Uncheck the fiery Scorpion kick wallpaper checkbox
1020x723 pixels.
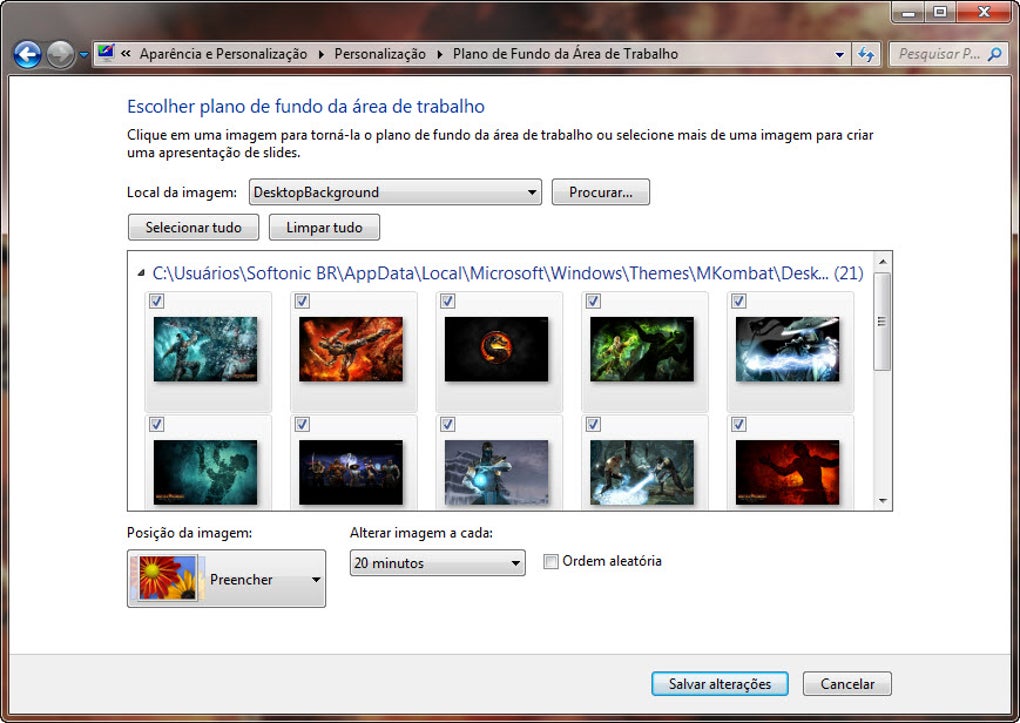point(302,301)
